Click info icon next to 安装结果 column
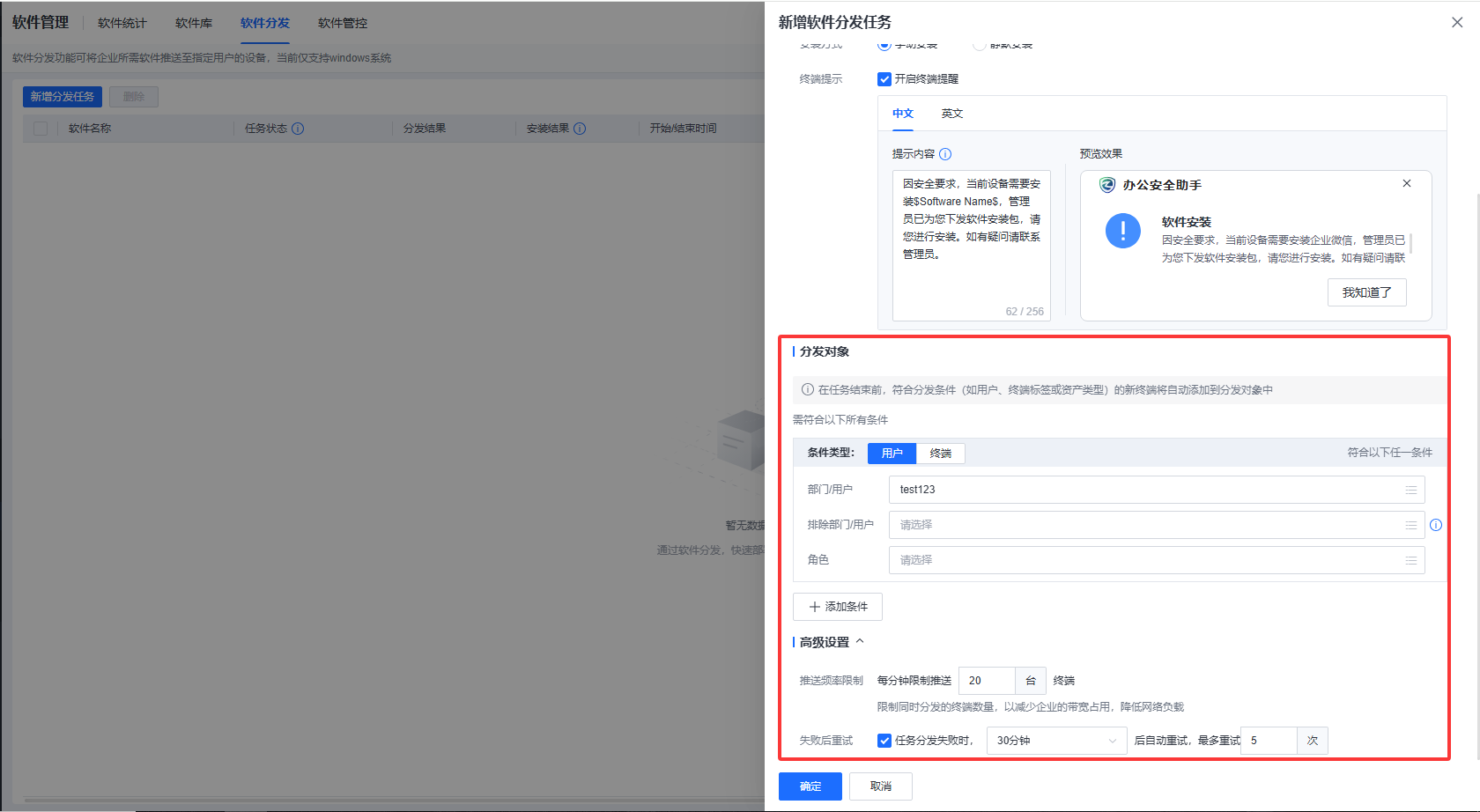This screenshot has height=812, width=1480. coord(580,129)
